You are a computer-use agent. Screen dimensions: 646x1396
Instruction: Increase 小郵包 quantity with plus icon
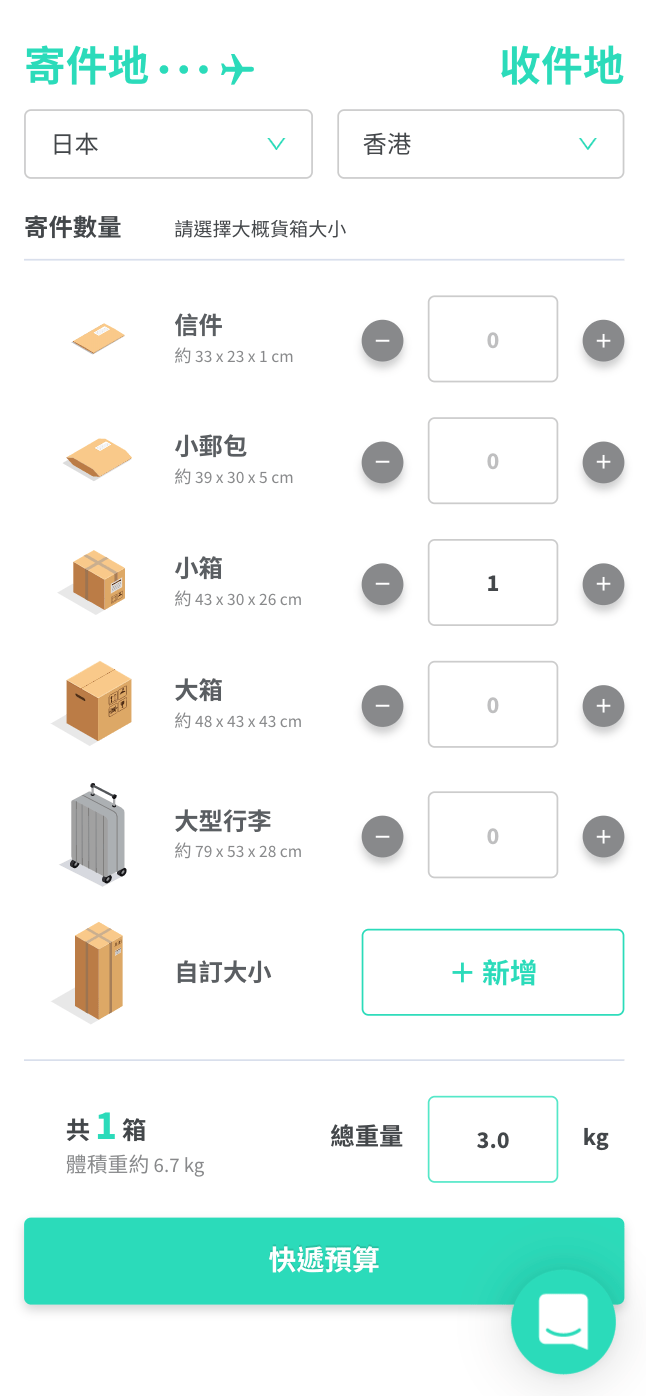click(603, 462)
